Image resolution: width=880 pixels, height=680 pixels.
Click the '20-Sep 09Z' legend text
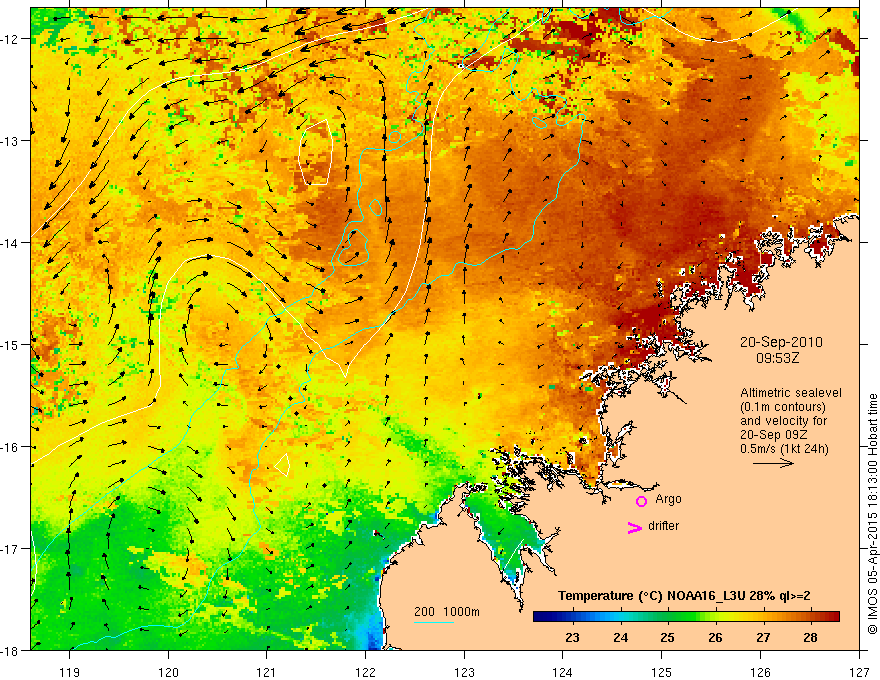(x=774, y=435)
